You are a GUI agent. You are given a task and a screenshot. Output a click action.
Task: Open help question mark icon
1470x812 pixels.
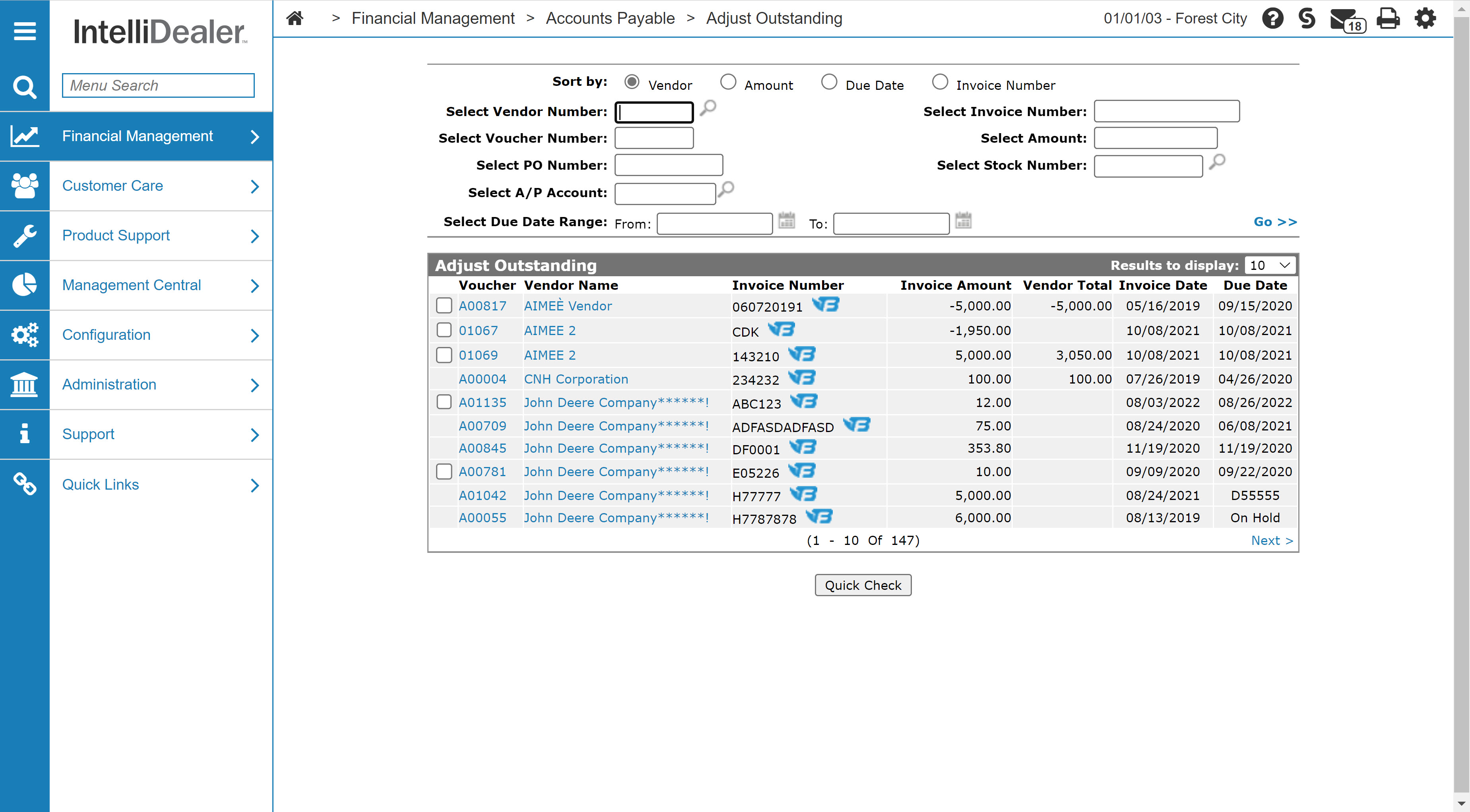pos(1272,18)
